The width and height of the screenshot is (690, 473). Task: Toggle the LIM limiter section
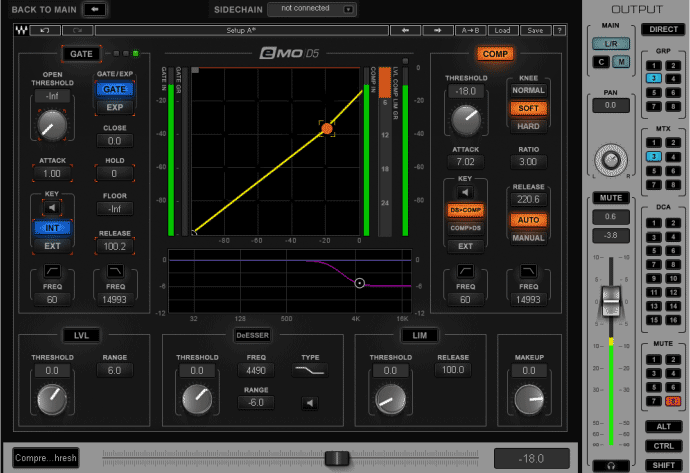[419, 335]
